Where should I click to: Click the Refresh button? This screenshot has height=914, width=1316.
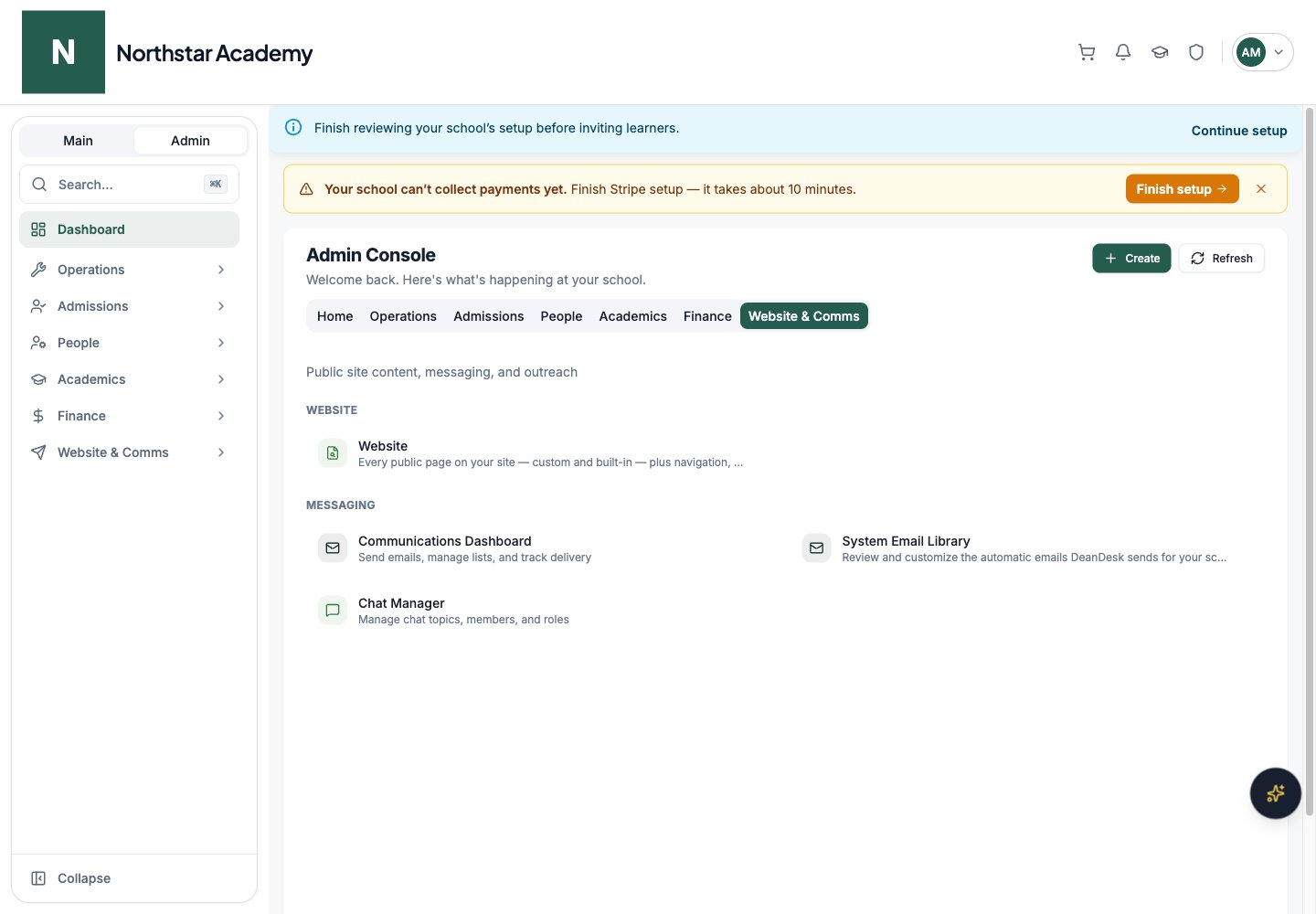1221,259
